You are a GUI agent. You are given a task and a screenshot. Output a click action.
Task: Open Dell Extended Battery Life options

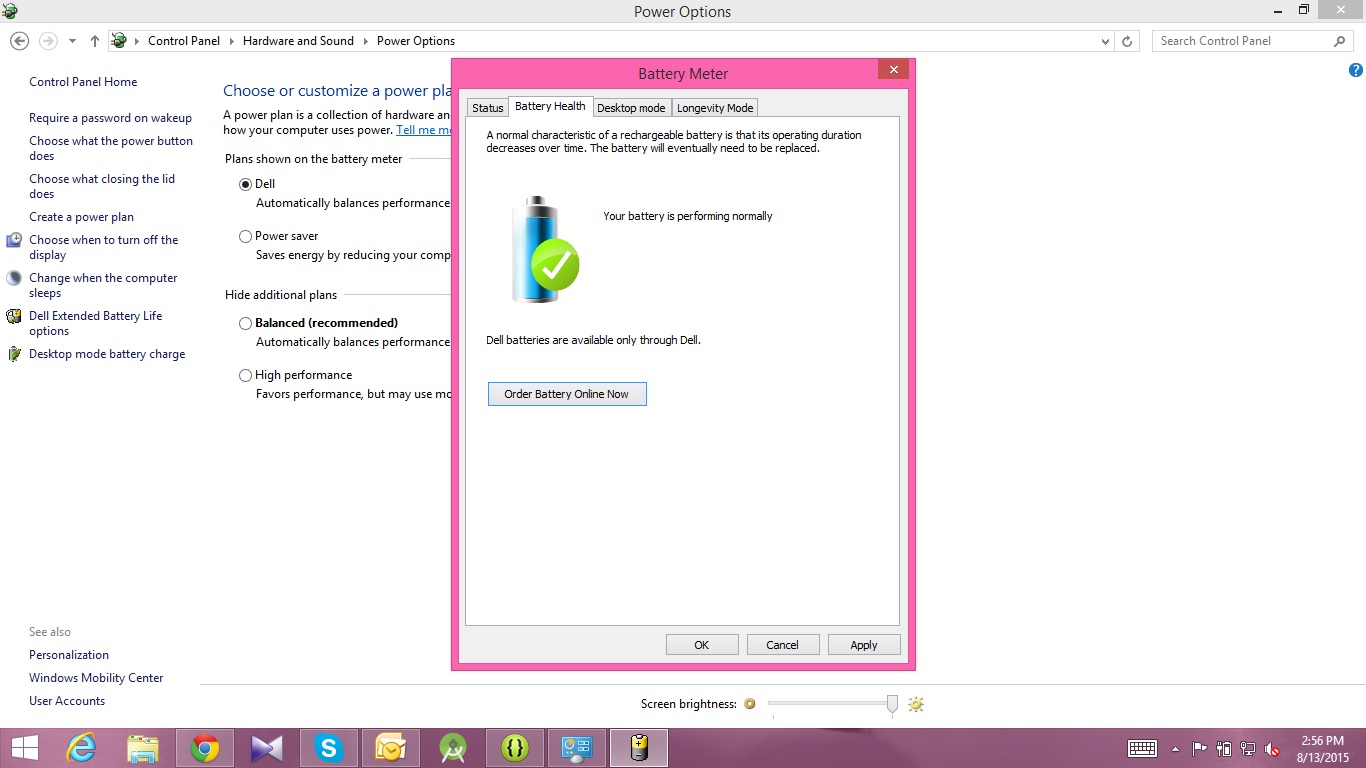(95, 323)
